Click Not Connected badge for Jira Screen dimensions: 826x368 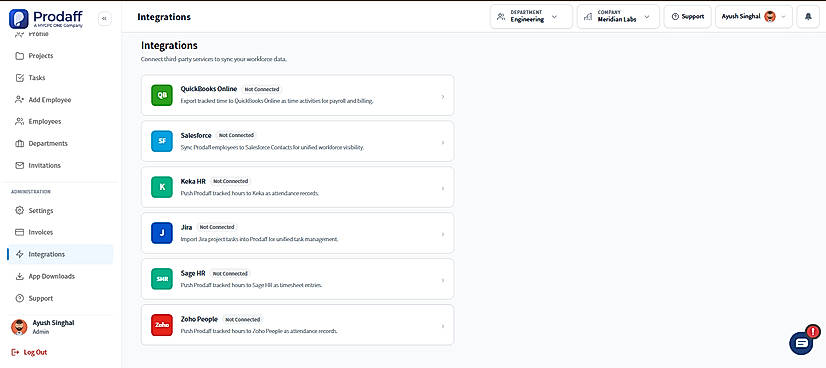217,227
